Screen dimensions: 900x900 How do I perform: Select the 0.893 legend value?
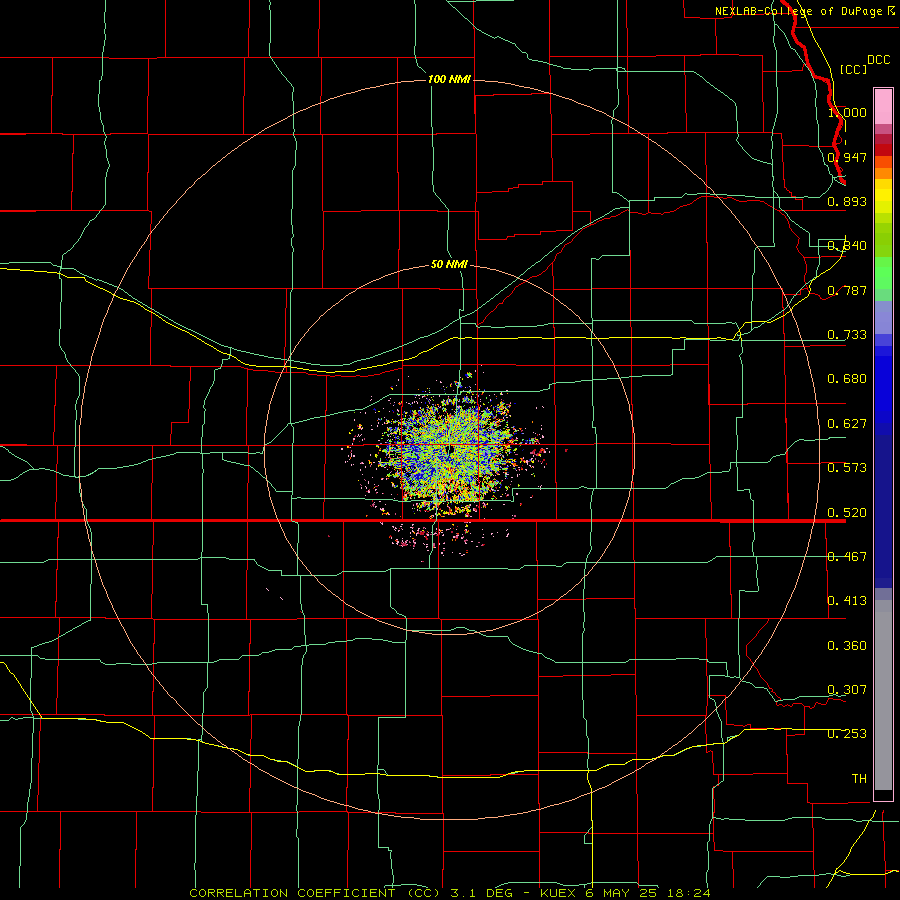847,201
